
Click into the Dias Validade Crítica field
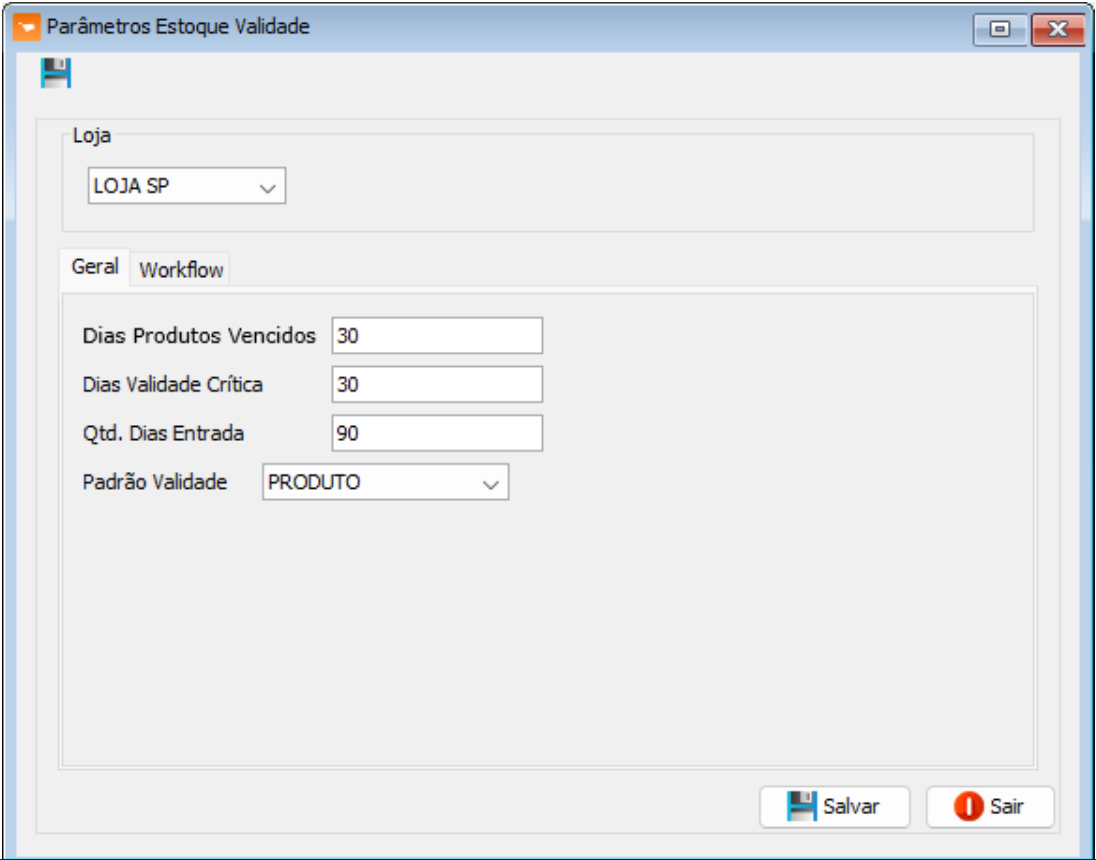pos(437,384)
